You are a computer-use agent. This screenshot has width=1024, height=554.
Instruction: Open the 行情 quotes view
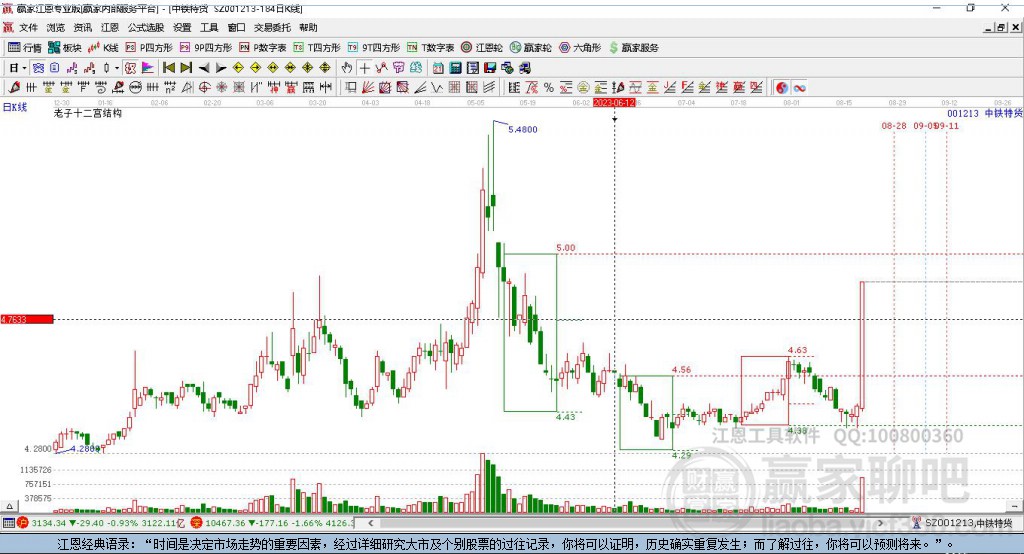[x=24, y=48]
